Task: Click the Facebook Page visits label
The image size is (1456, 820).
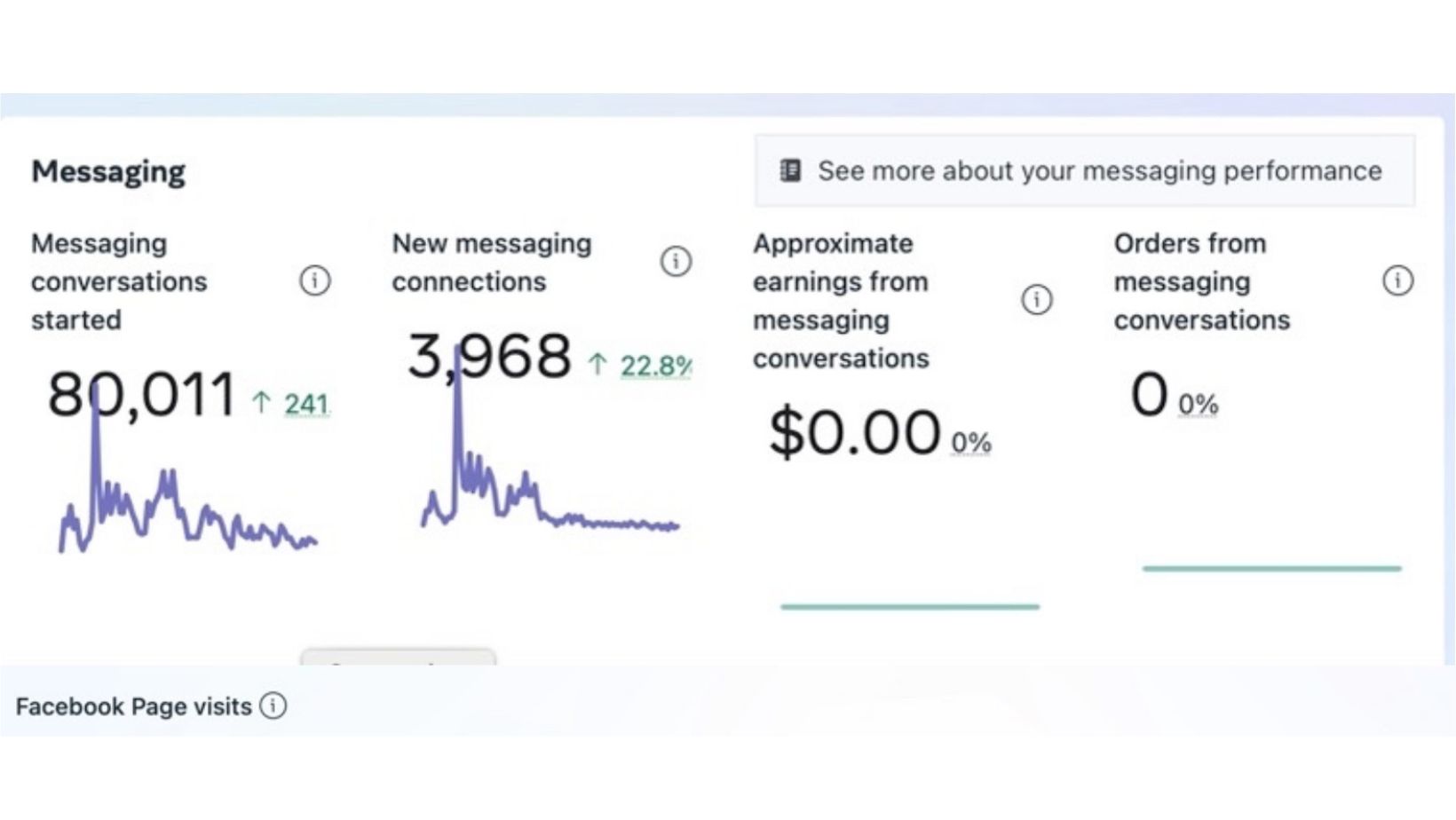Action: [134, 706]
